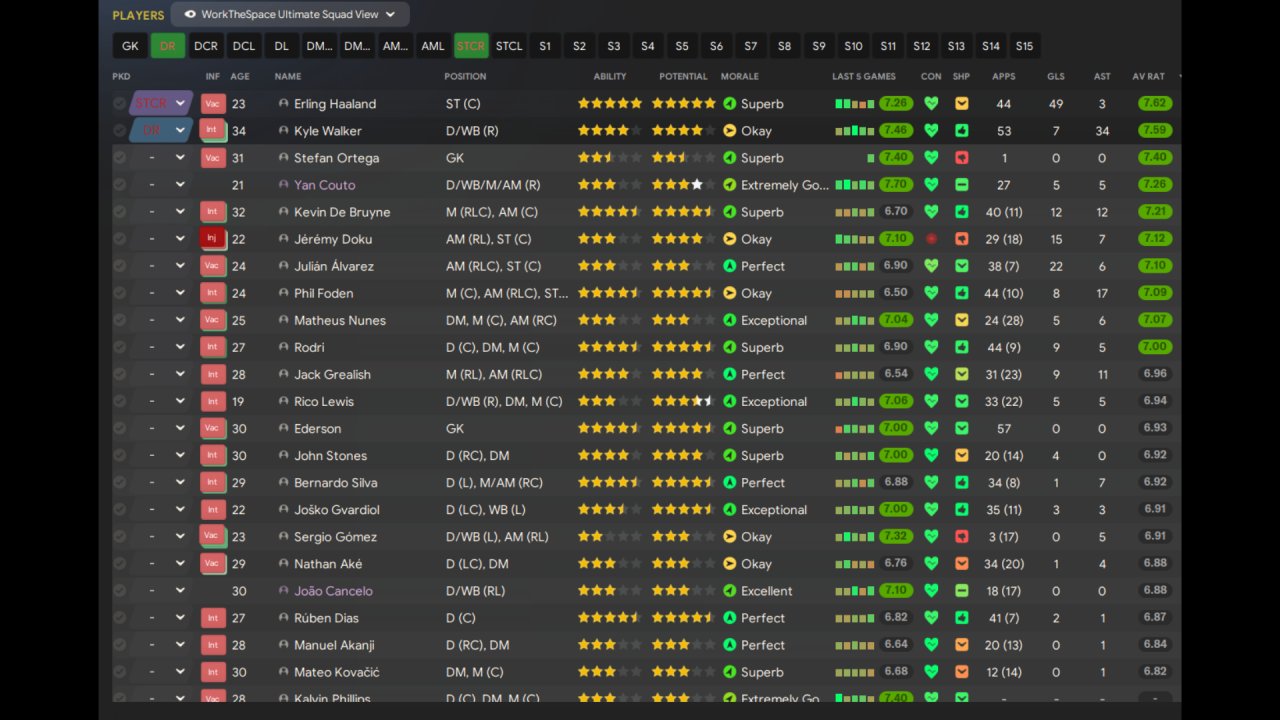Screen dimensions: 1280x720
Task: Select the row checkbox for Phil Foden
Action: [120, 293]
